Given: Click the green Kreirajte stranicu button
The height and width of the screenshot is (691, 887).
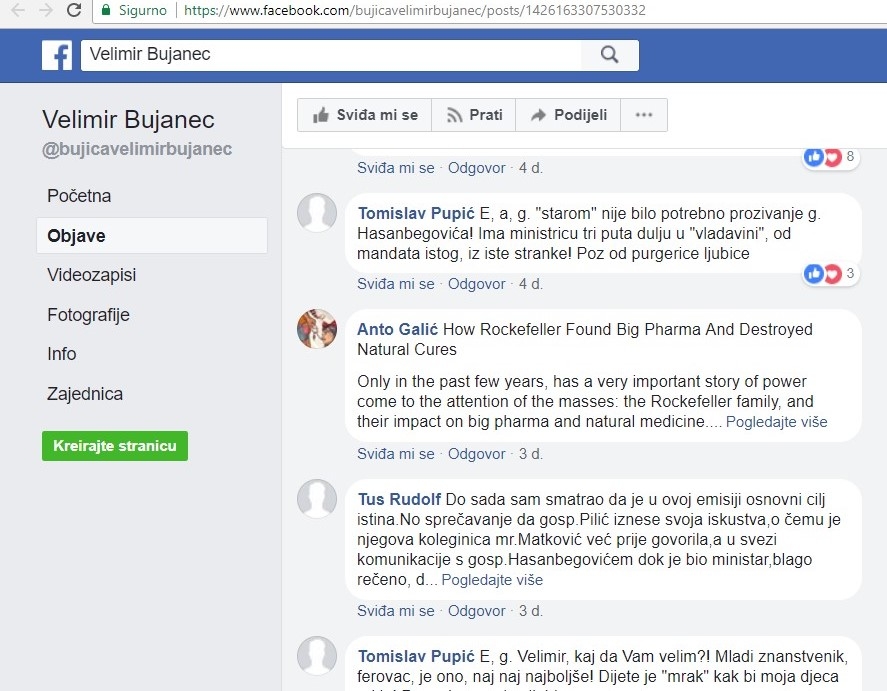Looking at the screenshot, I should coord(115,446).
